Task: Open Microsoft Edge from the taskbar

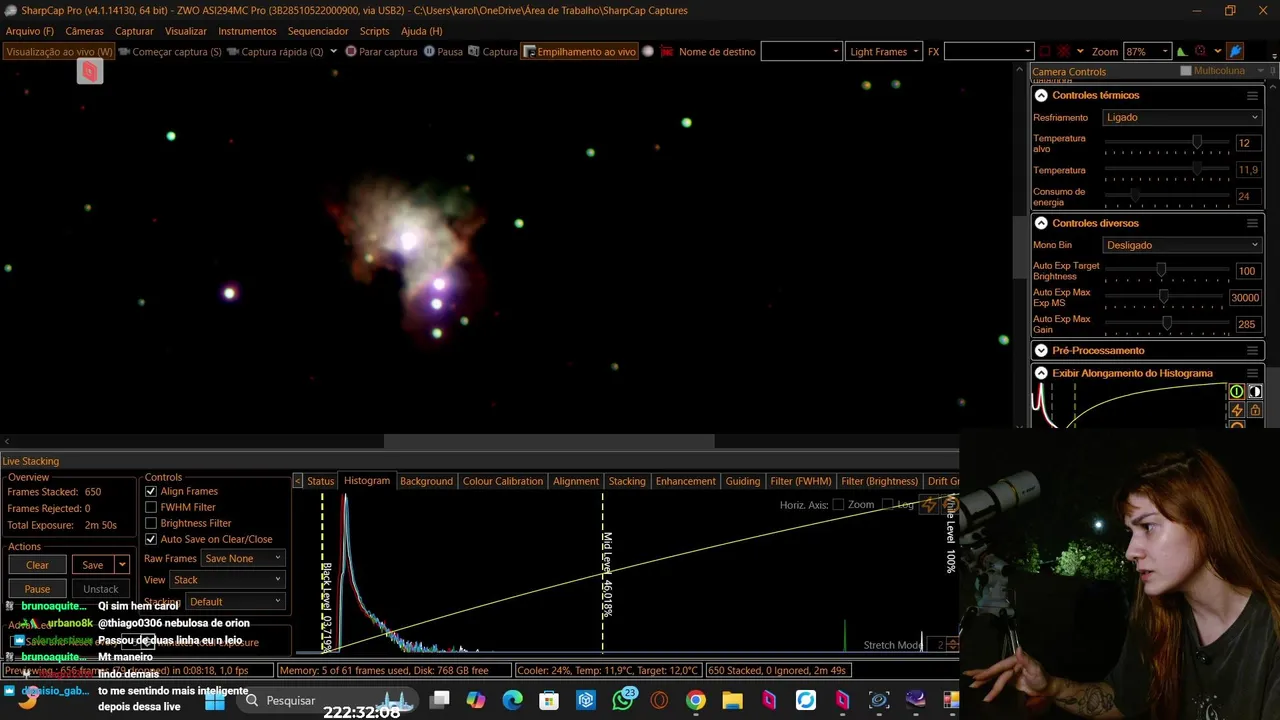Action: pos(513,700)
